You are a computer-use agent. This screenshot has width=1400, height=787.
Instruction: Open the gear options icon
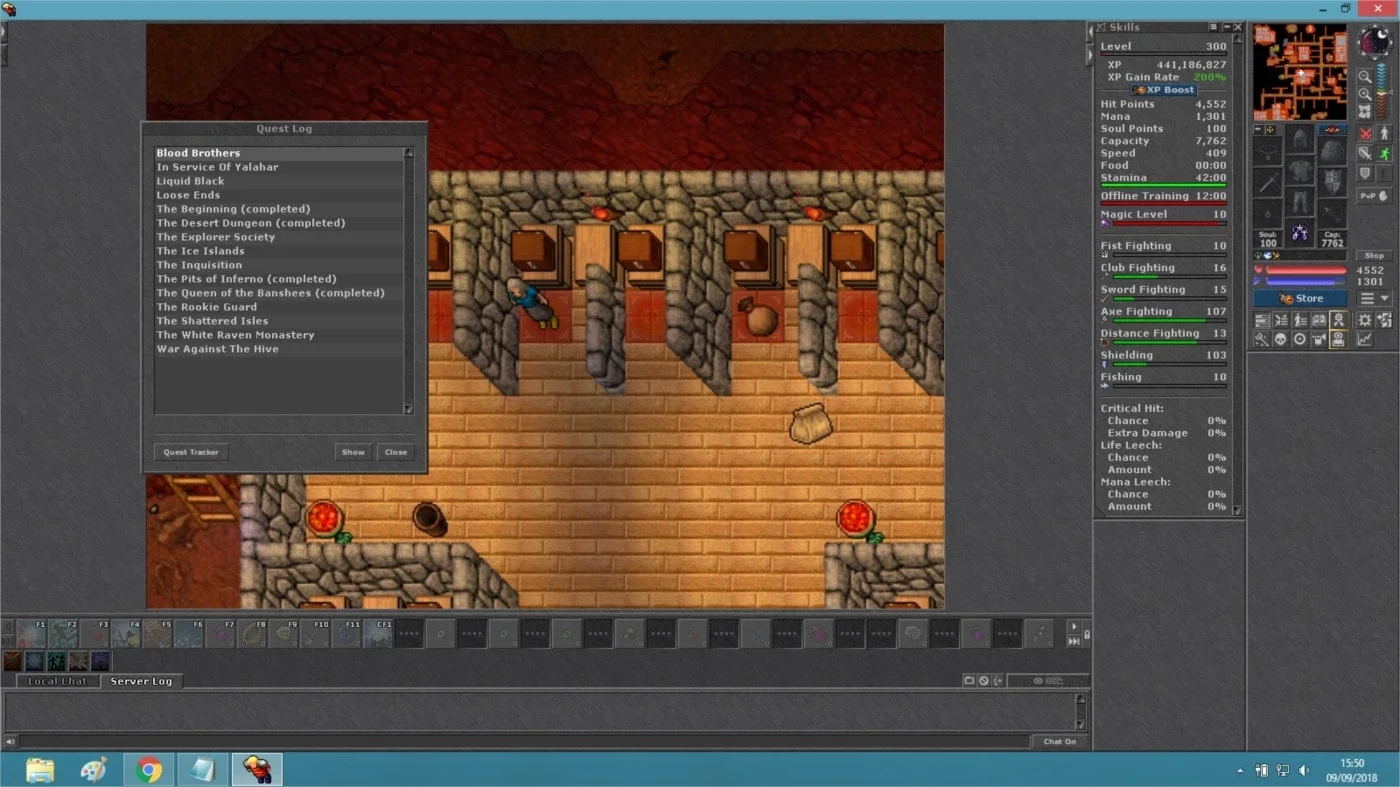[1364, 320]
